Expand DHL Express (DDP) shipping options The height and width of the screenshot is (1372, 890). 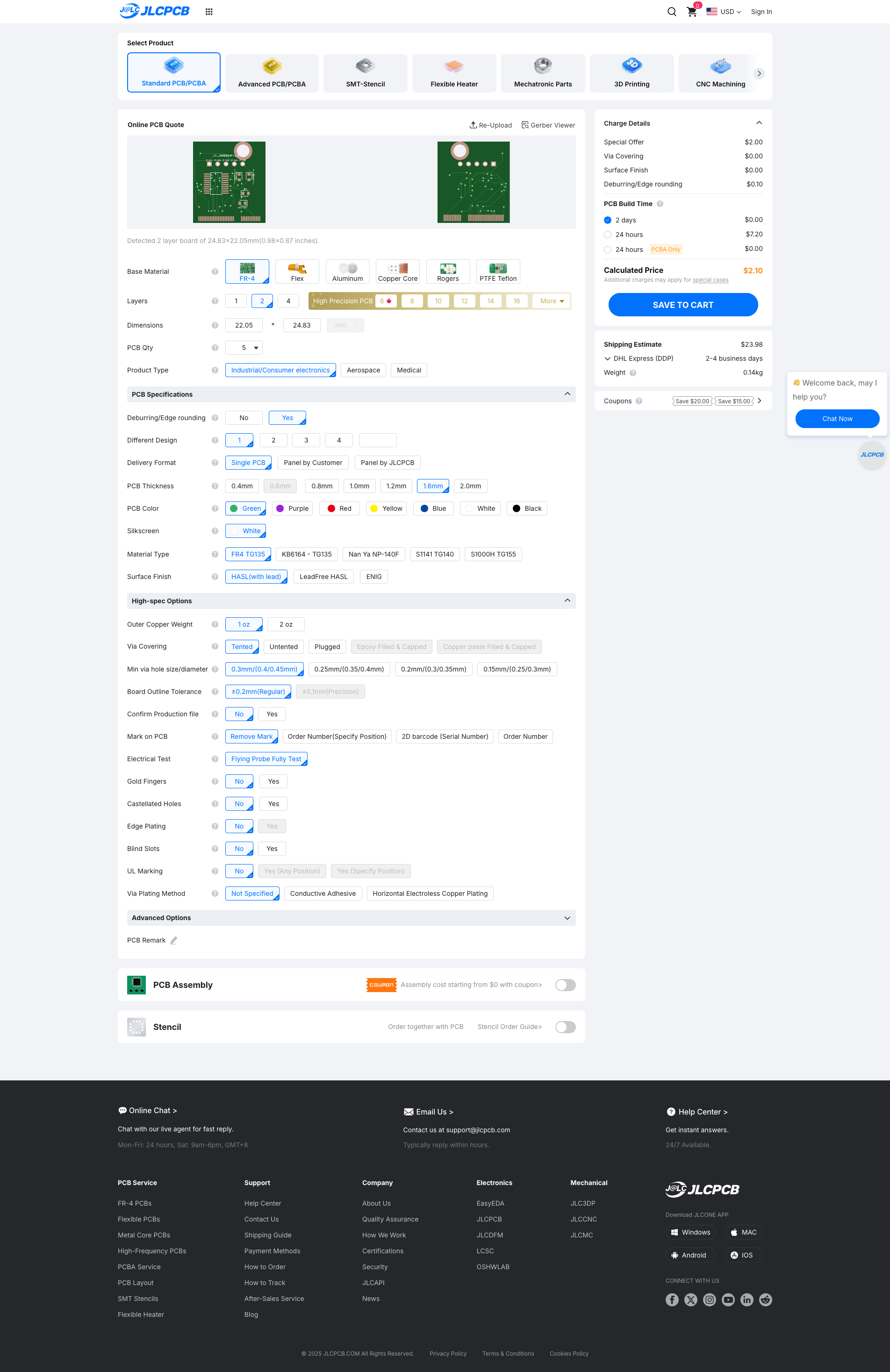pos(607,358)
